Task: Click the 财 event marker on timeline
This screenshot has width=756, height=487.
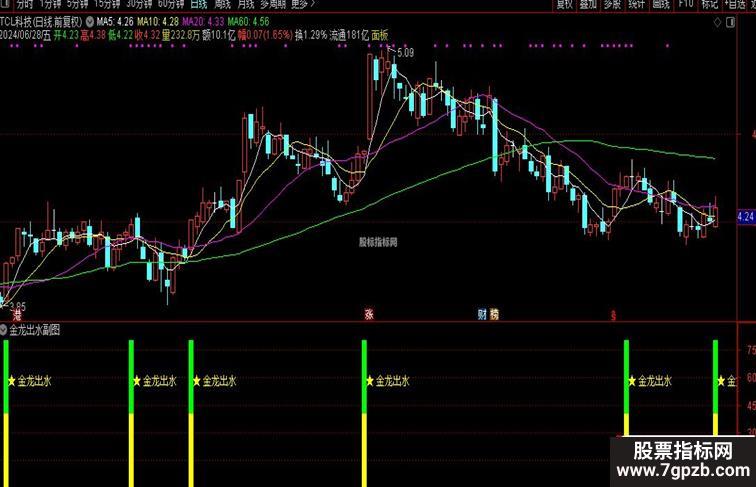Action: point(482,314)
